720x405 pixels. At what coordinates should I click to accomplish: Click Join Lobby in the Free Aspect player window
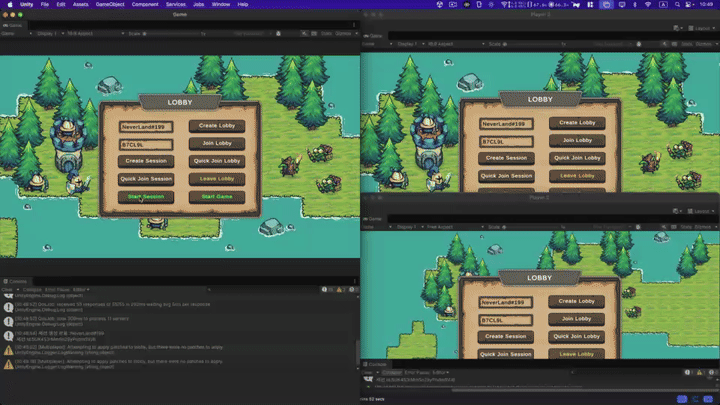pos(576,319)
